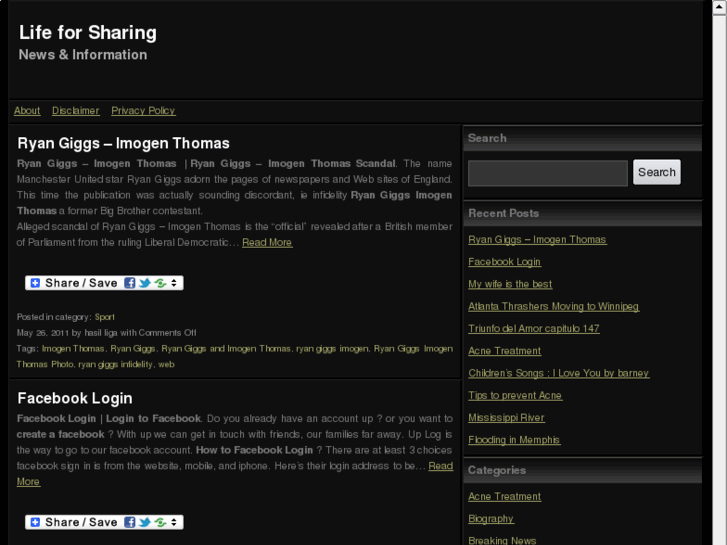This screenshot has width=727, height=545.
Task: Open share dropdown arrows in Facebook Login share bar
Action: pos(174,522)
